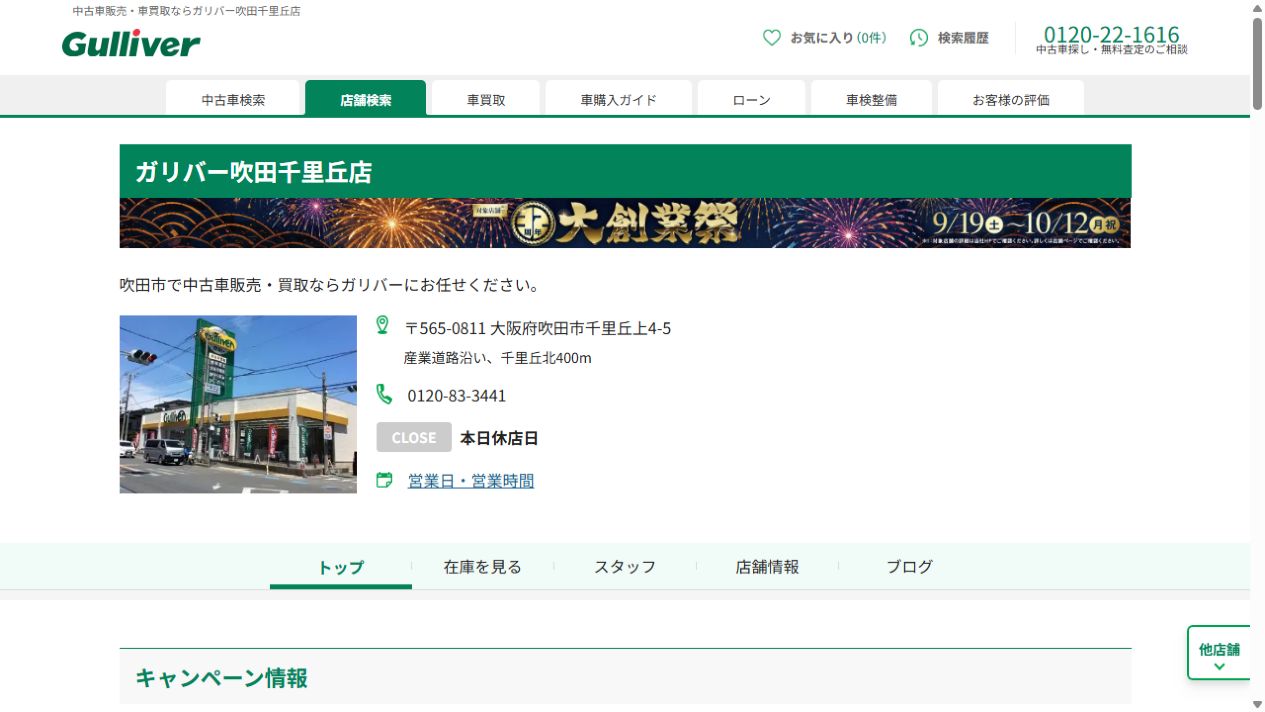
Task: Select the 店舗検索 tab
Action: tap(366, 99)
